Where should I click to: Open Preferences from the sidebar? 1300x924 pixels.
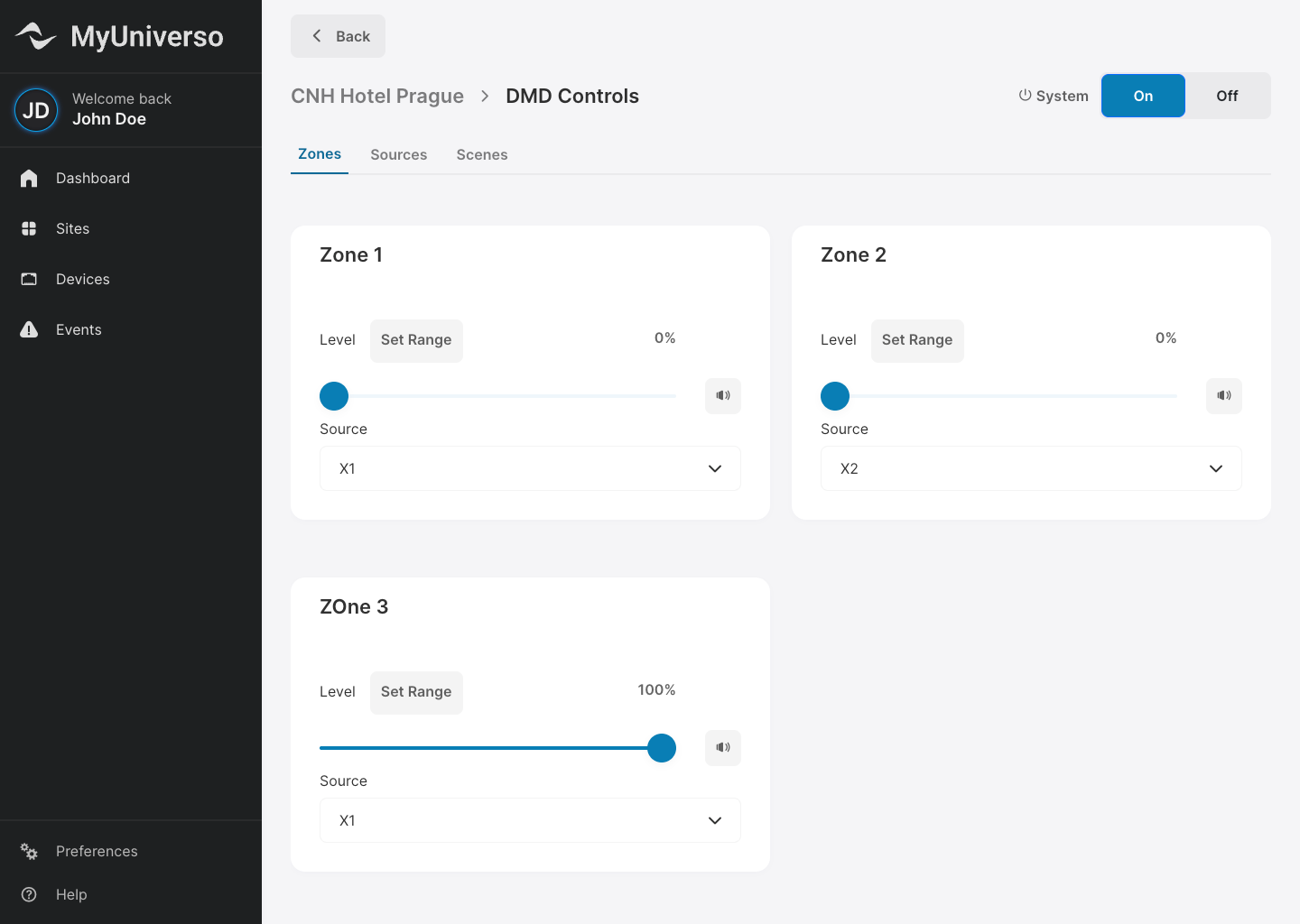click(131, 851)
